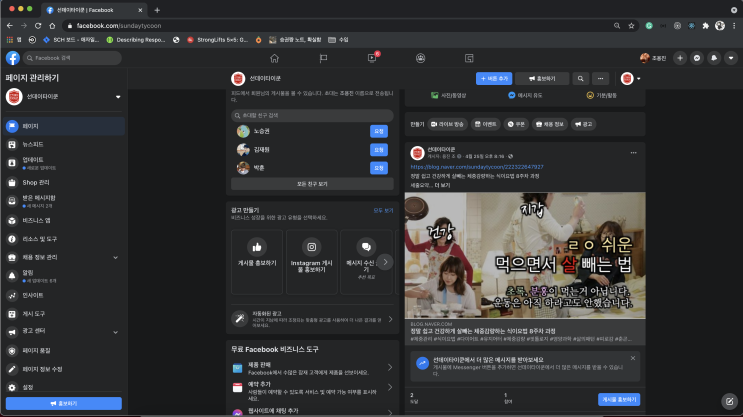Open the Groups icon in top navigation
Screen dimensions: 743x417
(x=420, y=58)
